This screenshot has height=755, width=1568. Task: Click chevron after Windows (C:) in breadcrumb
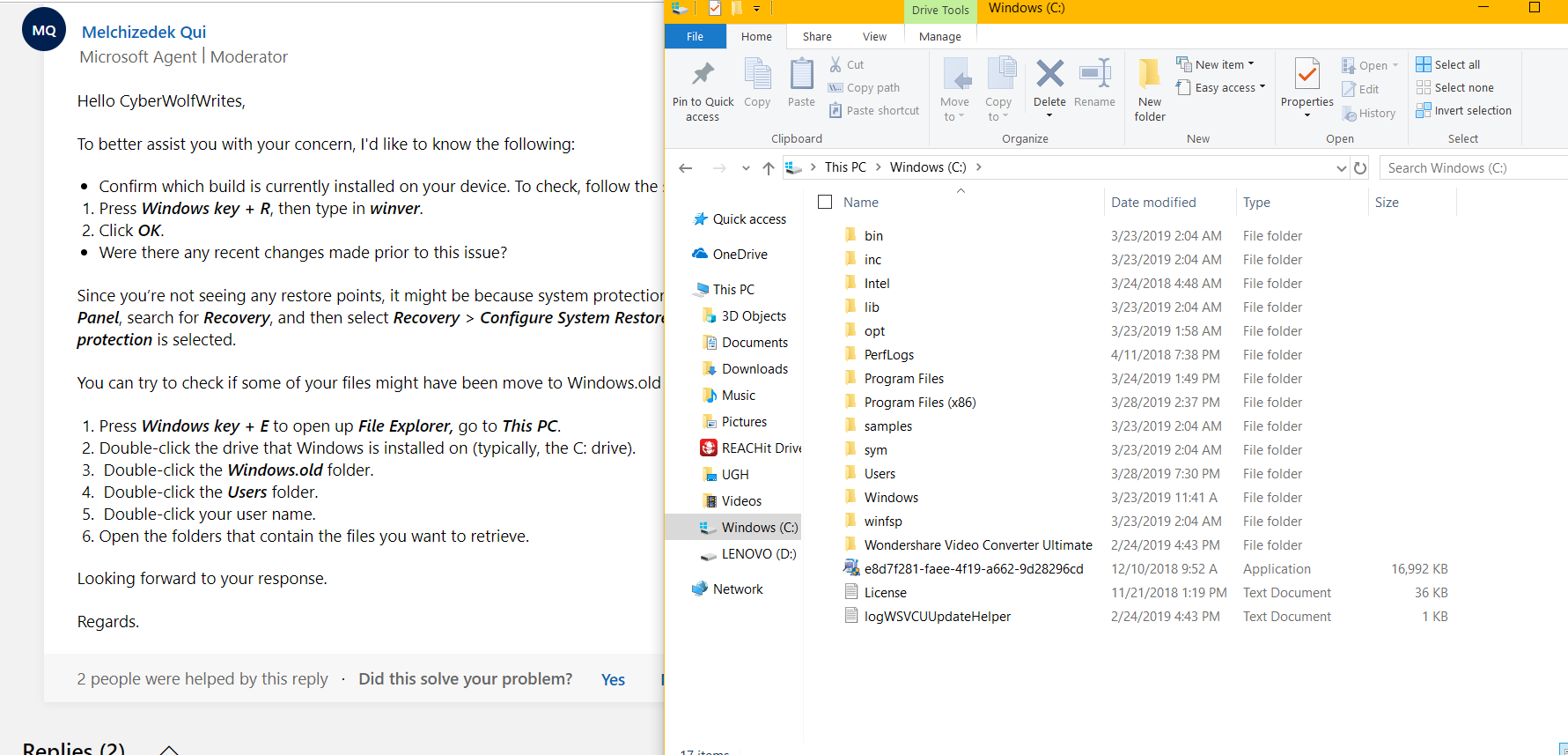(978, 167)
